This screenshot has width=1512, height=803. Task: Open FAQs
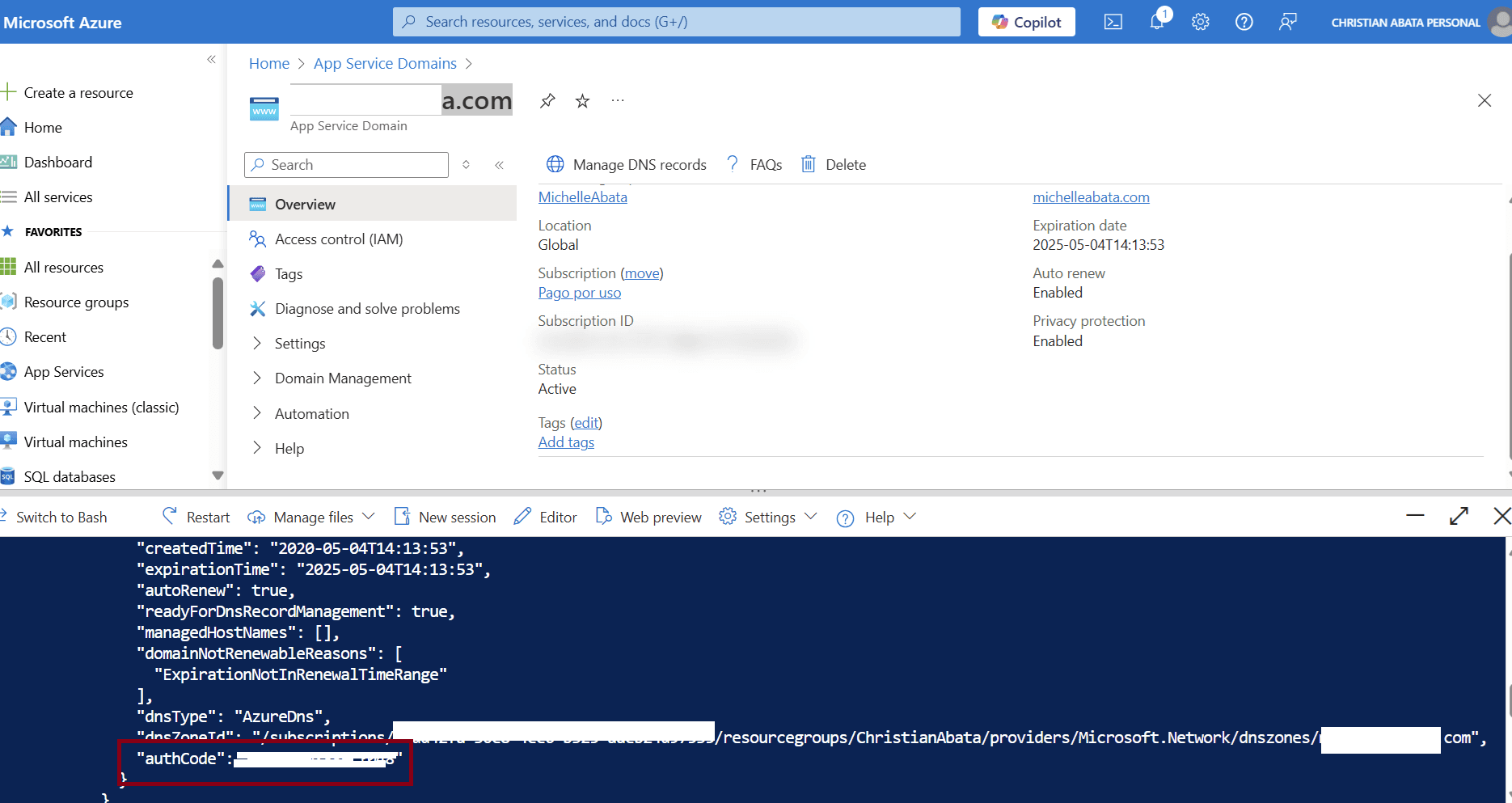(754, 165)
